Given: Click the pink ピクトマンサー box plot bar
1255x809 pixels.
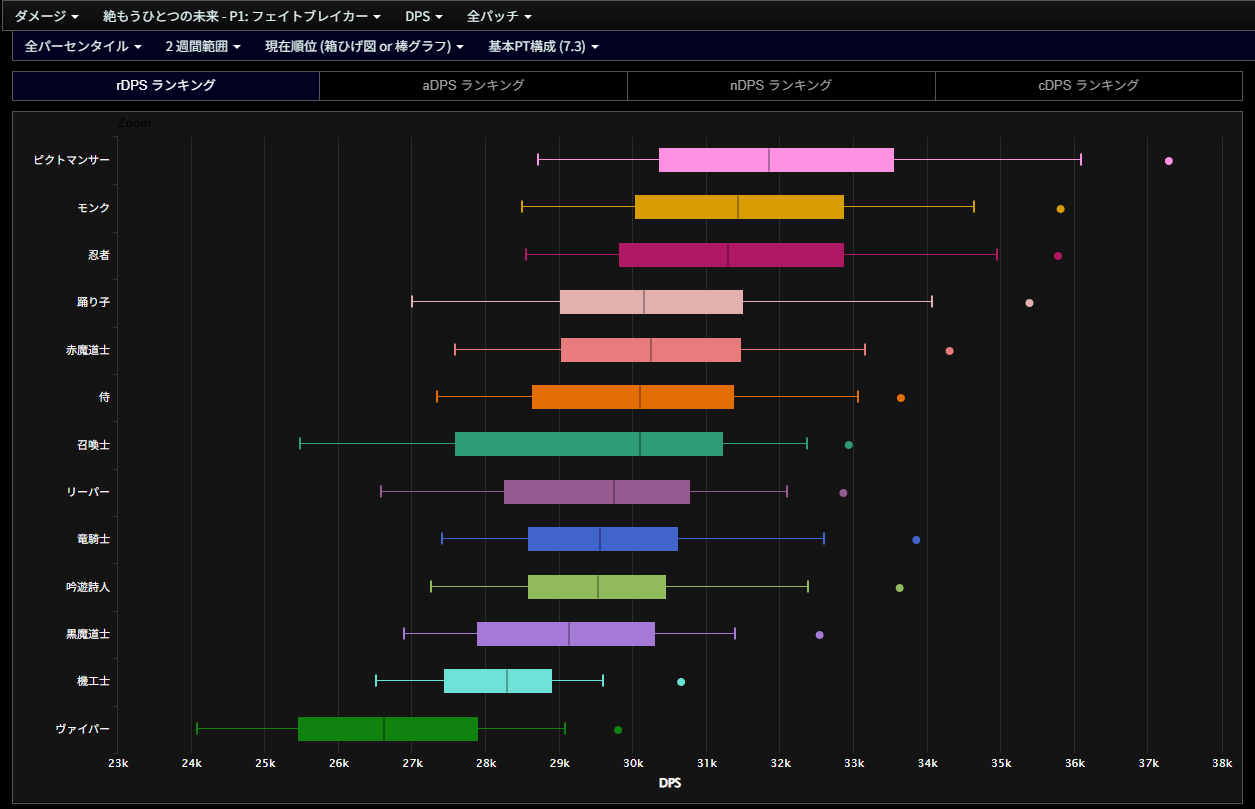Looking at the screenshot, I should (776, 160).
